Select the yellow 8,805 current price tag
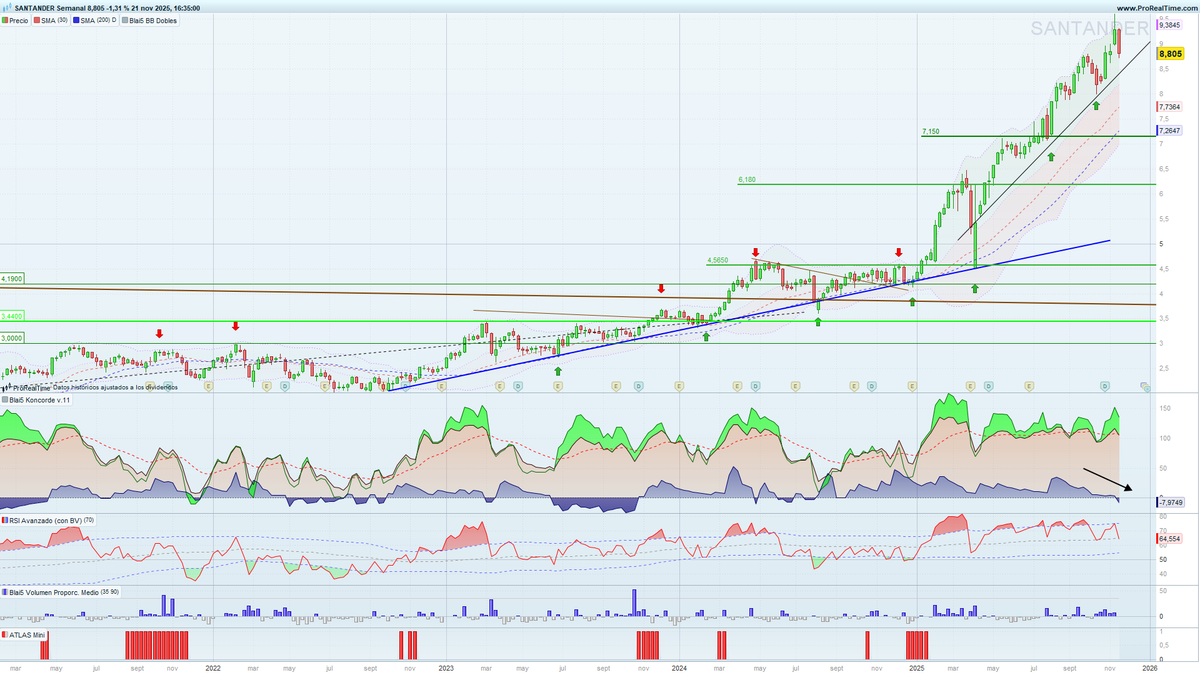Screen dimensions: 1200x675 tap(1168, 54)
